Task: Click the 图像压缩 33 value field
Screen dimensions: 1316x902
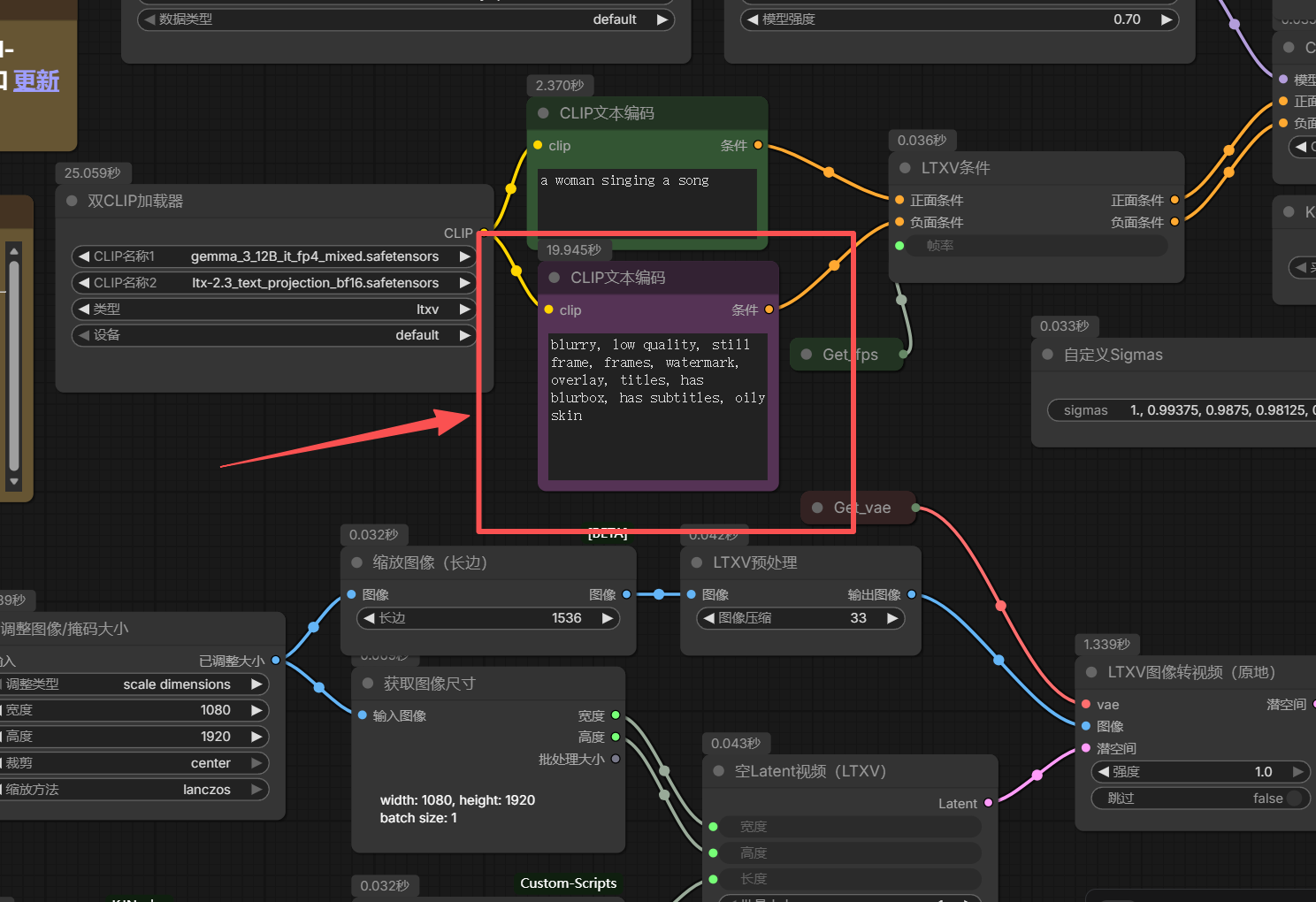Action: [x=800, y=618]
